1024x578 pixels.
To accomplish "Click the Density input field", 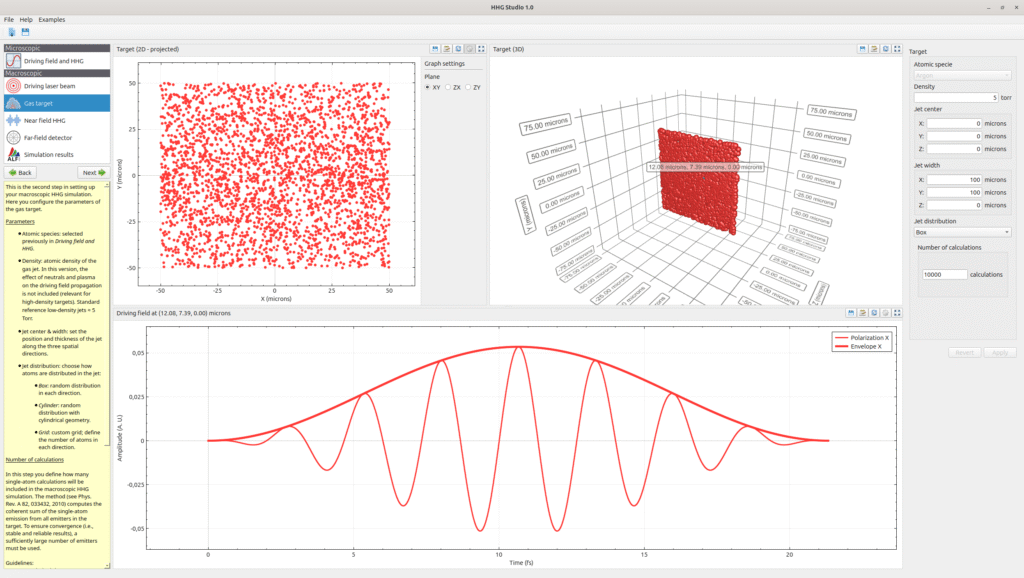I will pyautogui.click(x=955, y=97).
